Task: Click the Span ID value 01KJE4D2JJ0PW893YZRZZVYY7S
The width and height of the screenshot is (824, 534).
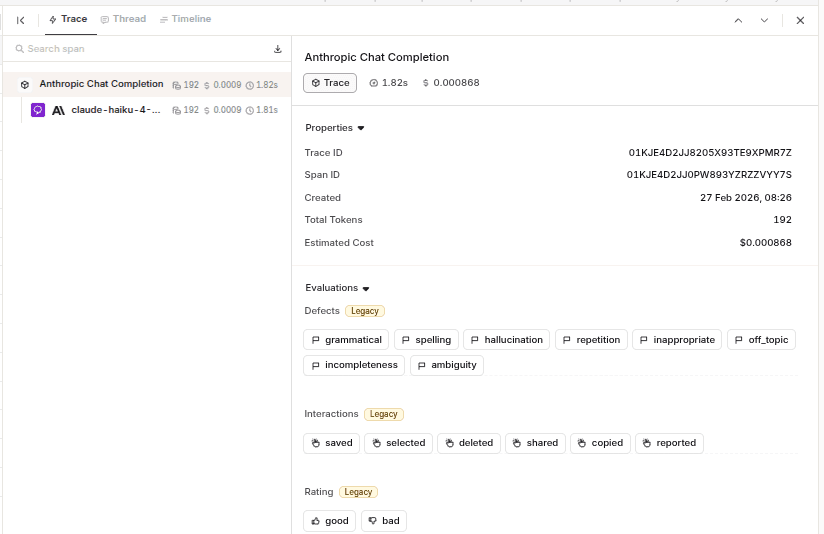Action: tap(709, 174)
